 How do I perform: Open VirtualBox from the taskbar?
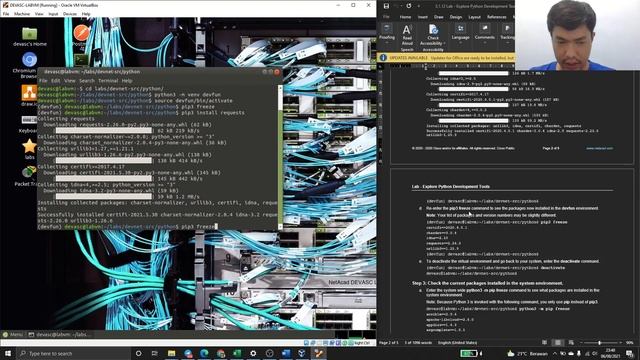pyautogui.click(x=302, y=353)
